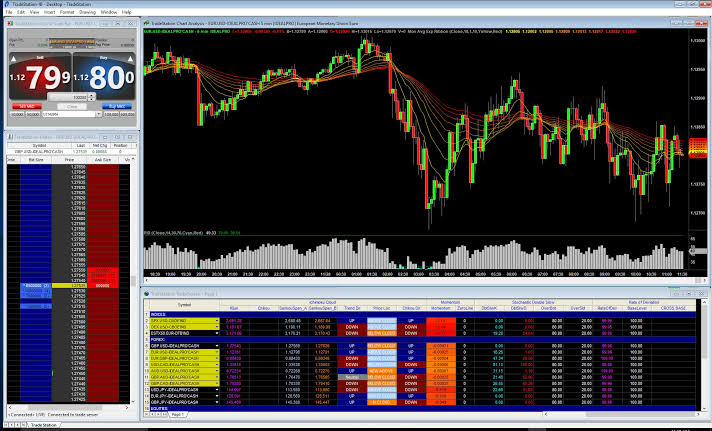The height and width of the screenshot is (431, 712).
Task: Select the FOREX group row in RadarScreen
Action: [422, 339]
